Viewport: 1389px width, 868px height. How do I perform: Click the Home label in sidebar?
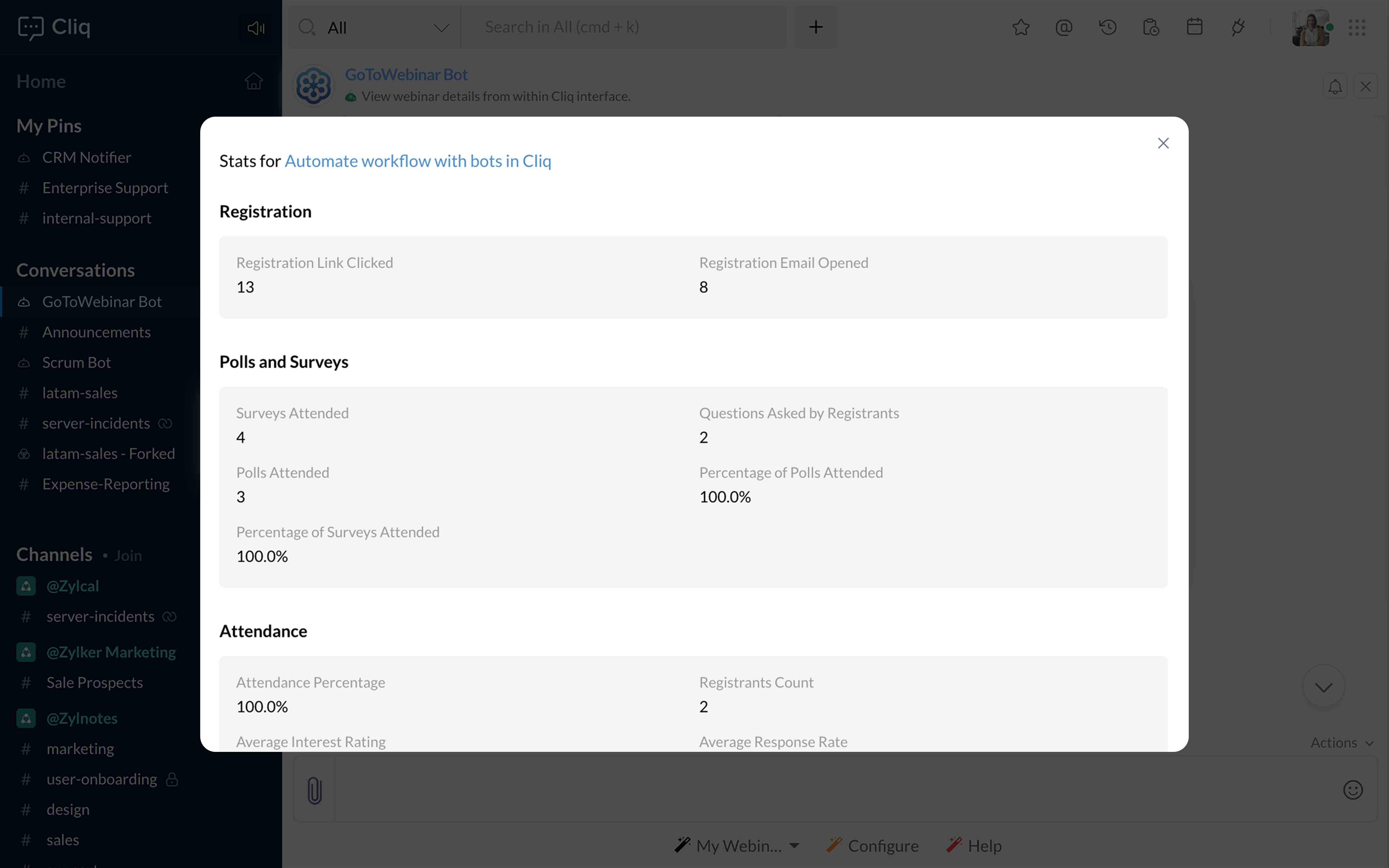click(41, 82)
